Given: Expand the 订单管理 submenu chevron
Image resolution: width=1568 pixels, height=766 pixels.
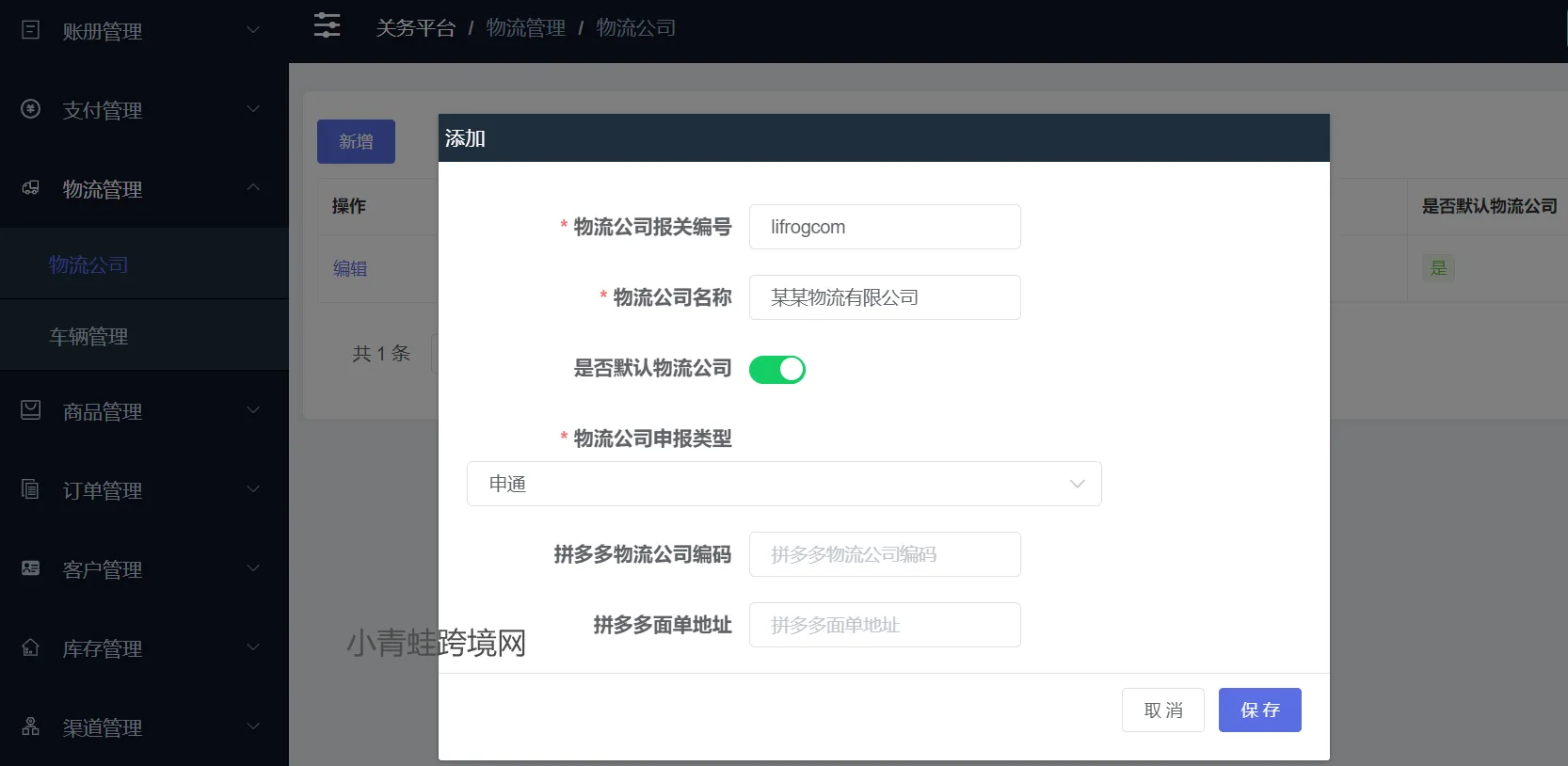Looking at the screenshot, I should pos(253,489).
